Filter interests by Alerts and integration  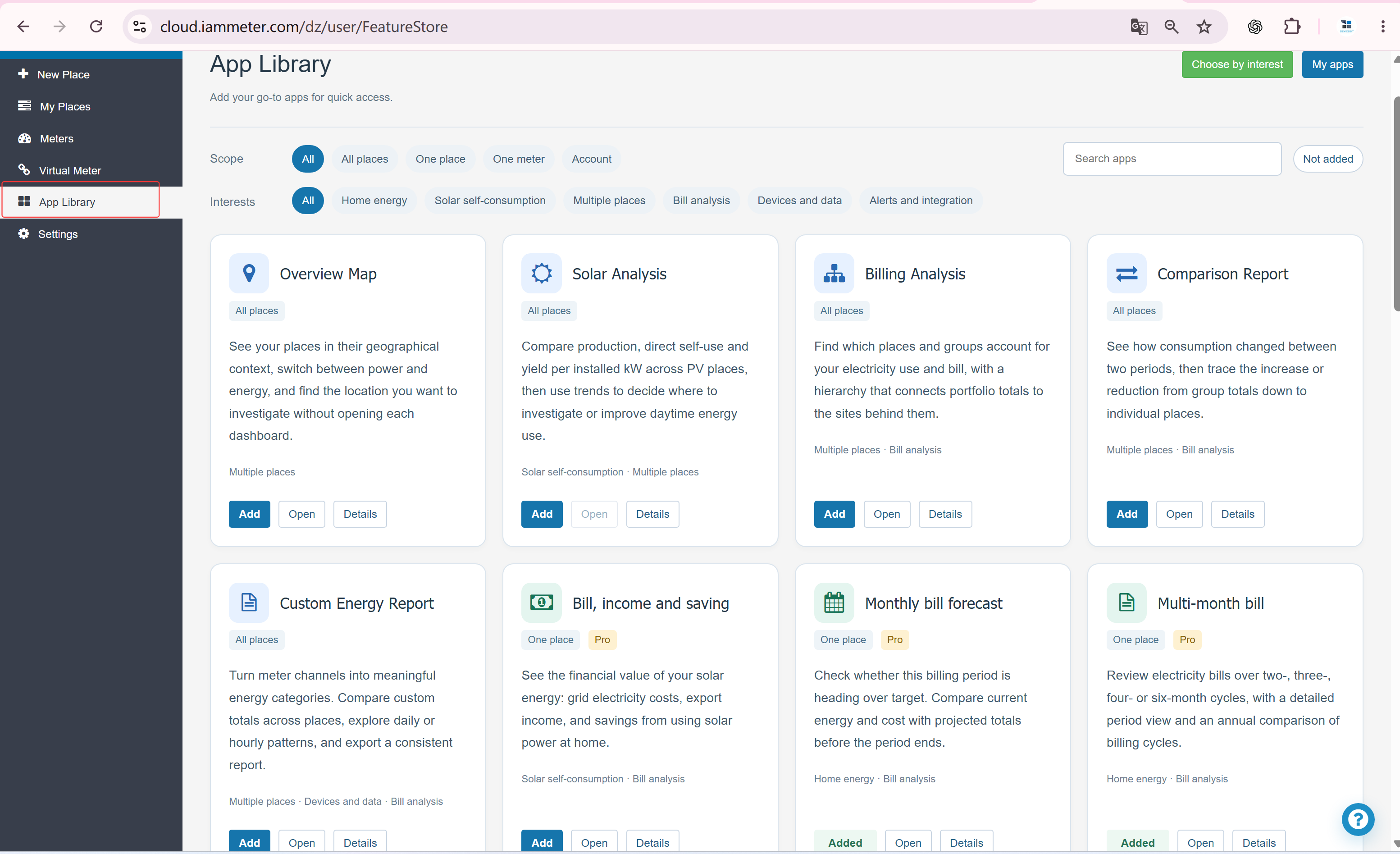tap(921, 201)
